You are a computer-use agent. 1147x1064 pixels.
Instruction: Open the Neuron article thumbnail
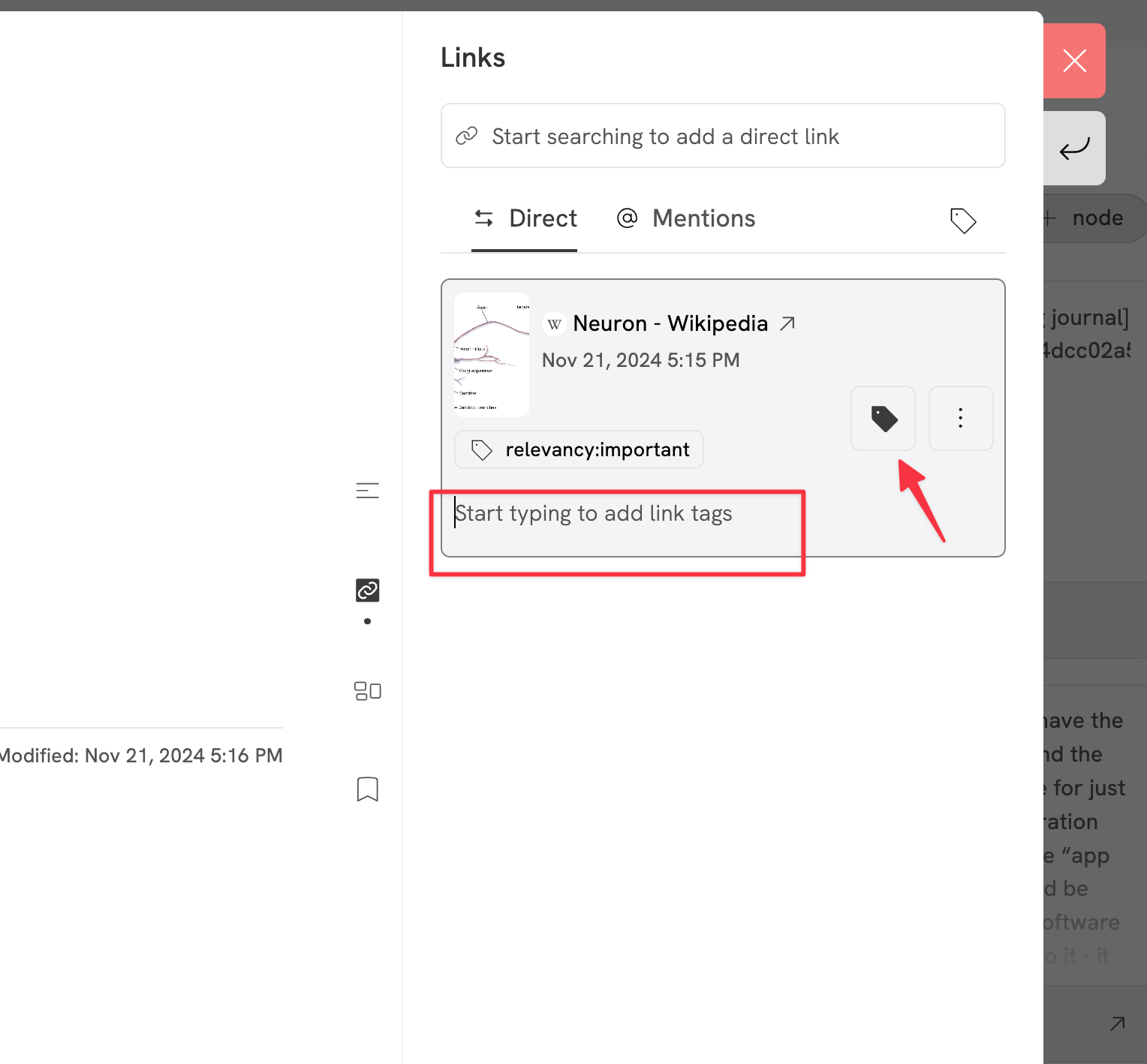[x=492, y=355]
